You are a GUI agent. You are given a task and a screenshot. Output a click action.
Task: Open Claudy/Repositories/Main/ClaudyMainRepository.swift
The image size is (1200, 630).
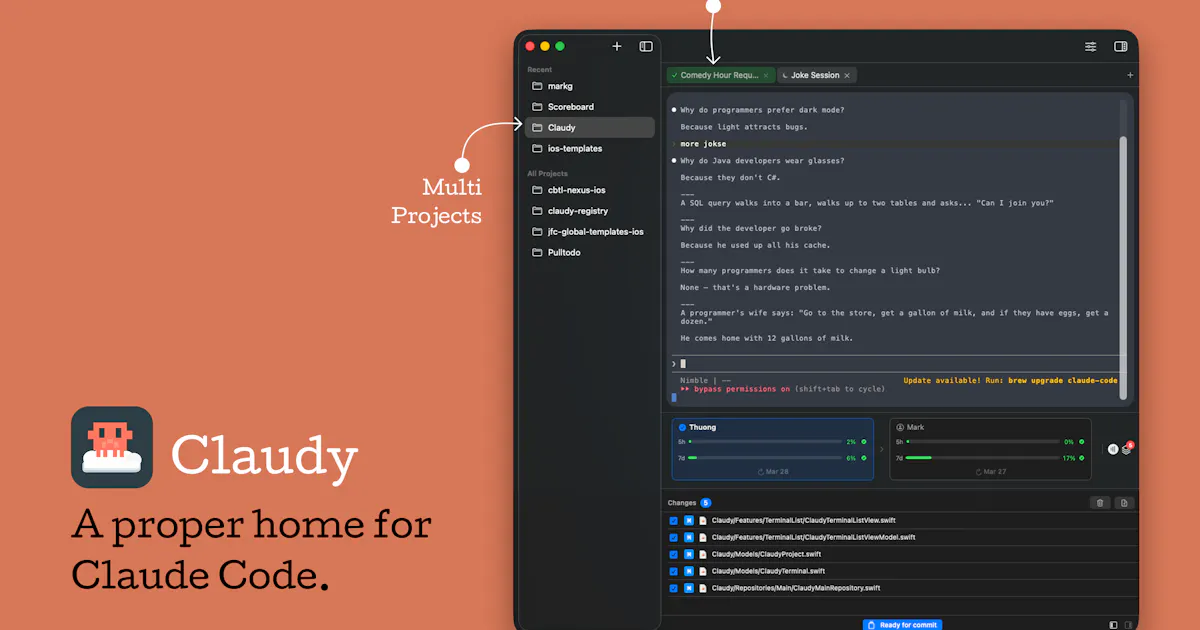tap(796, 588)
